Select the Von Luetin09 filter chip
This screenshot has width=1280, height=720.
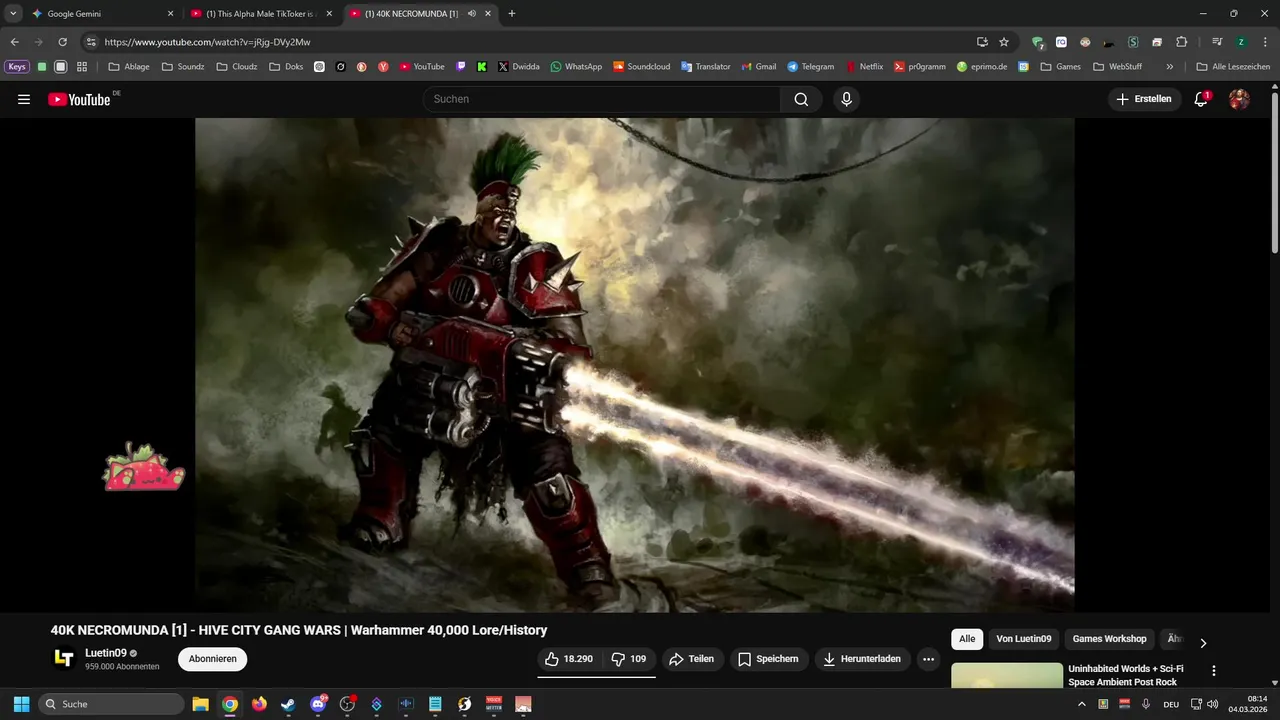[1024, 639]
